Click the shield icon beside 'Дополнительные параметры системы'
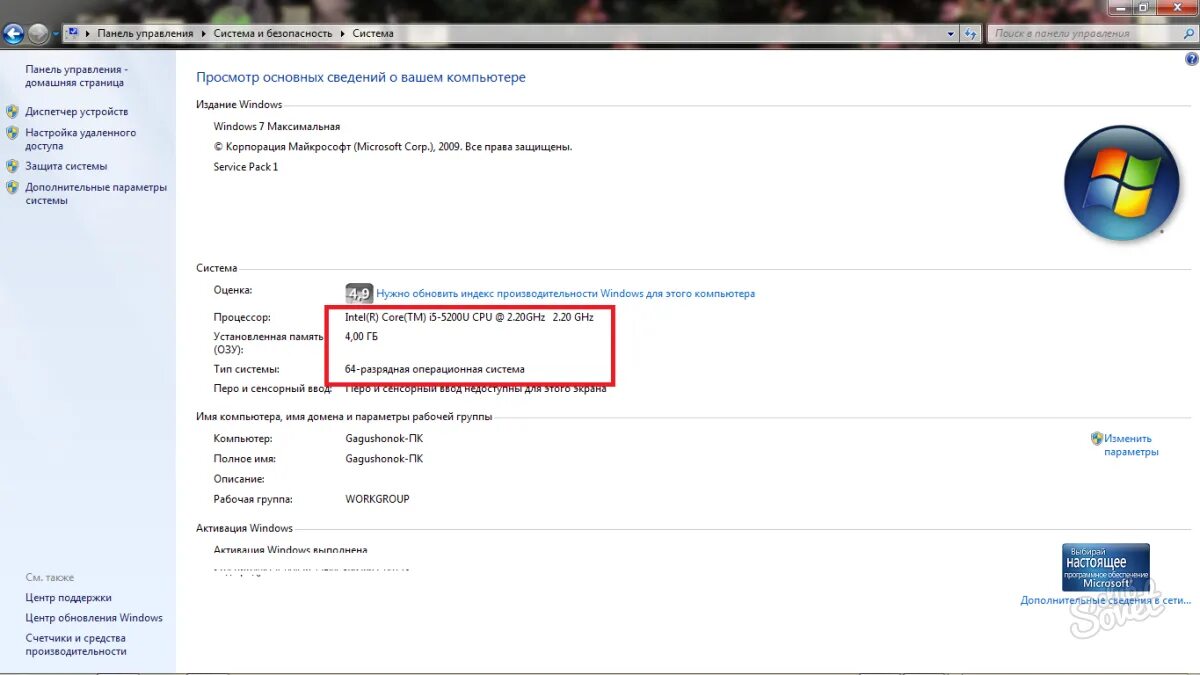 pos(12,187)
